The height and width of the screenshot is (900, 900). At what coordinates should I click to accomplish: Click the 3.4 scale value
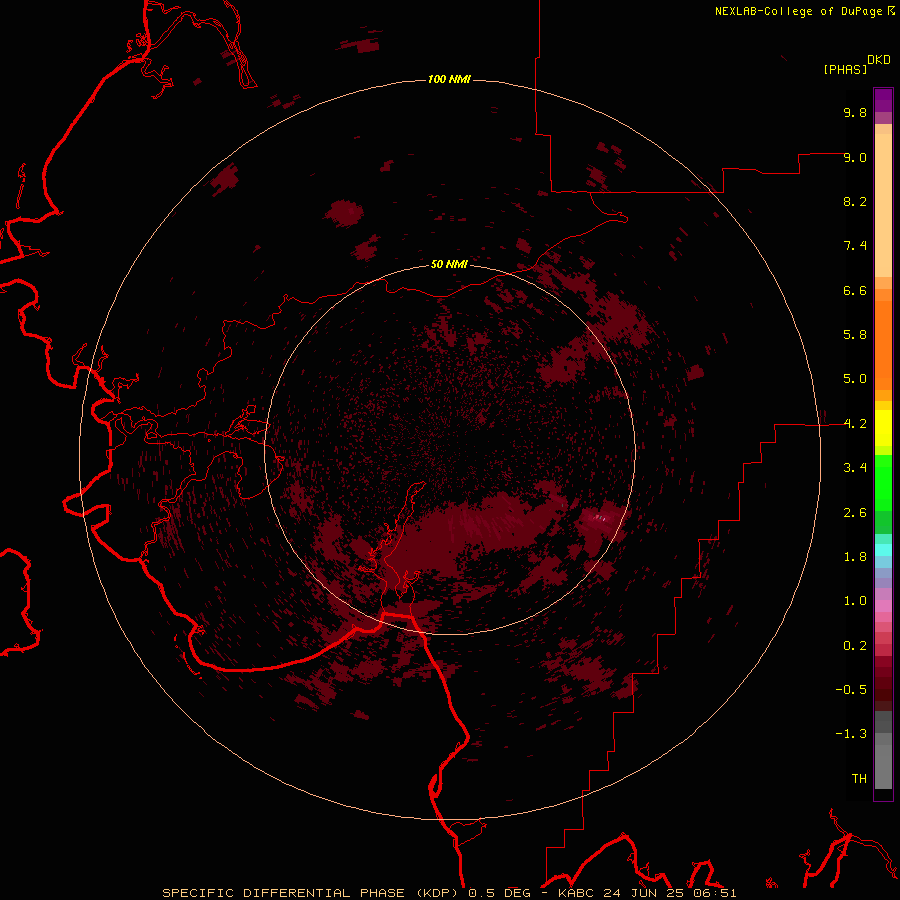tap(855, 468)
